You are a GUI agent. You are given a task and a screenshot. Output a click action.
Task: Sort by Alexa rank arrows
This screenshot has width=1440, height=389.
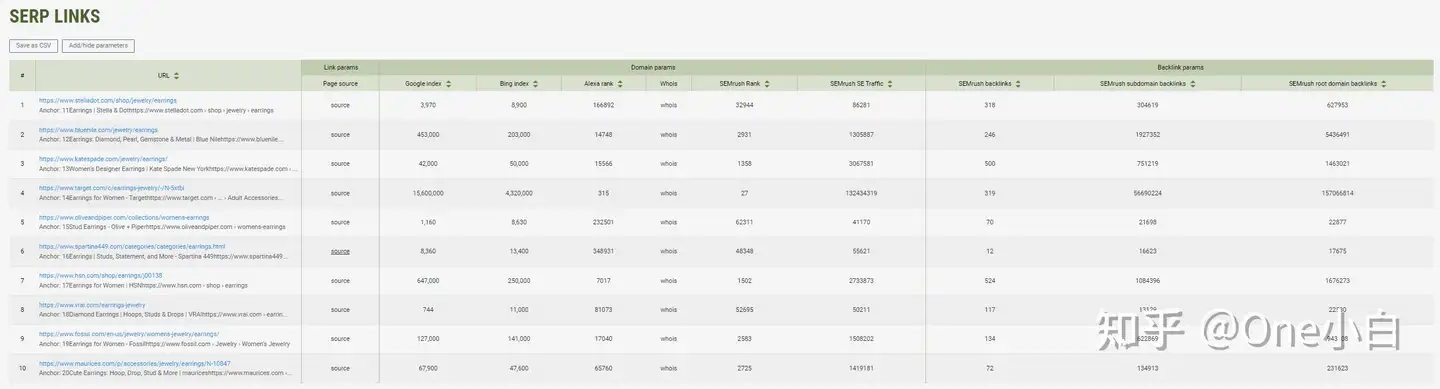pyautogui.click(x=620, y=84)
